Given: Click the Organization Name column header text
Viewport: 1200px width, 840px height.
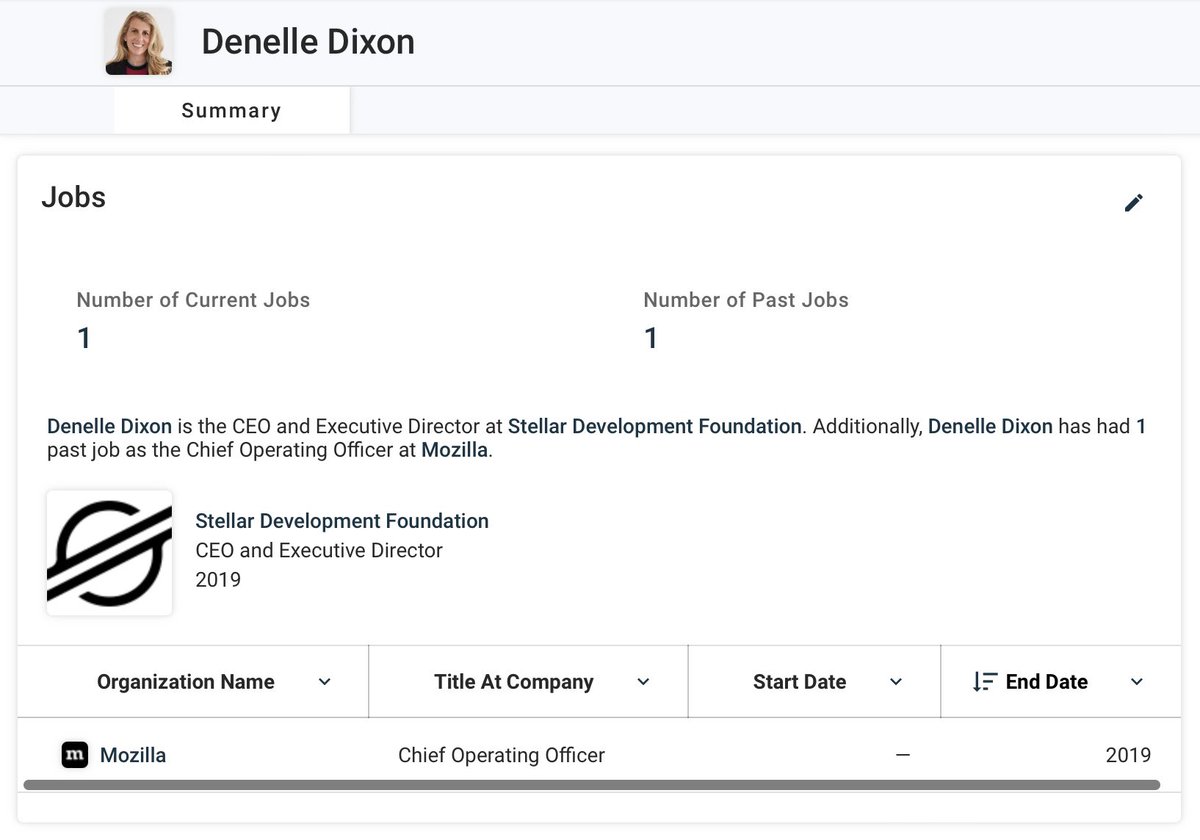Looking at the screenshot, I should pos(186,682).
